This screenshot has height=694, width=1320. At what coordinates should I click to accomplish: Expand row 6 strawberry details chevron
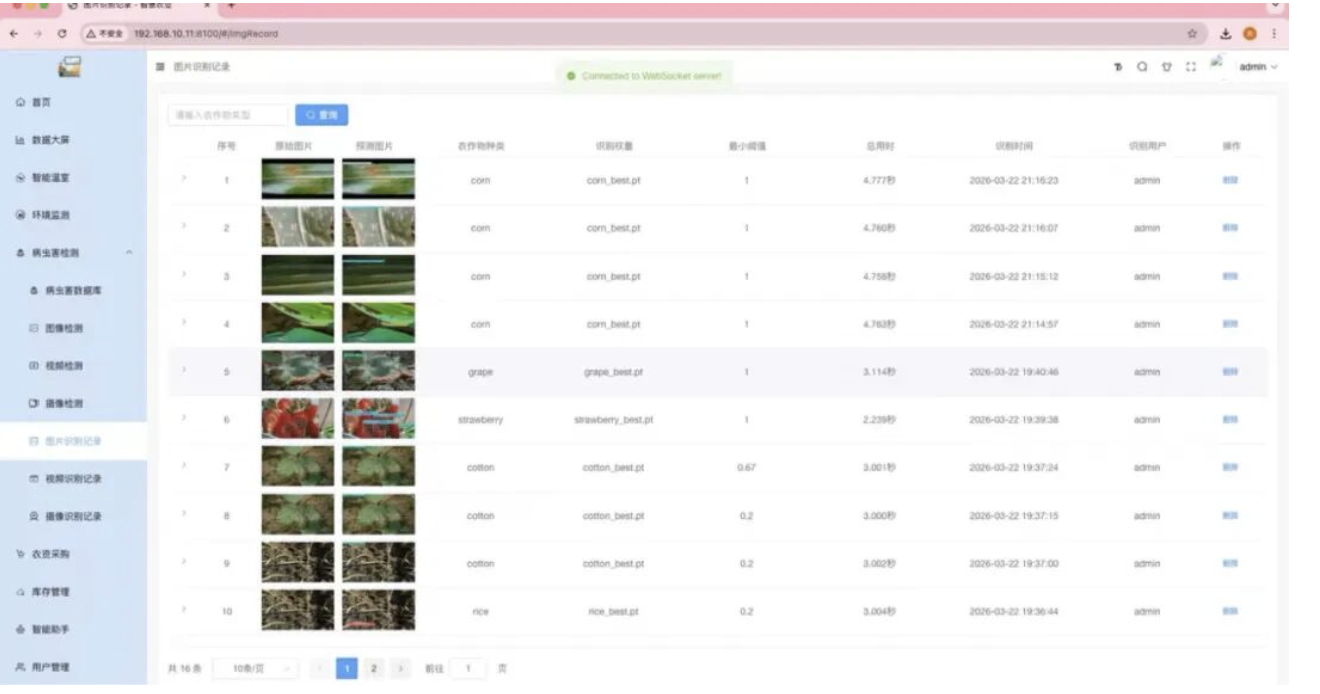pyautogui.click(x=184, y=420)
